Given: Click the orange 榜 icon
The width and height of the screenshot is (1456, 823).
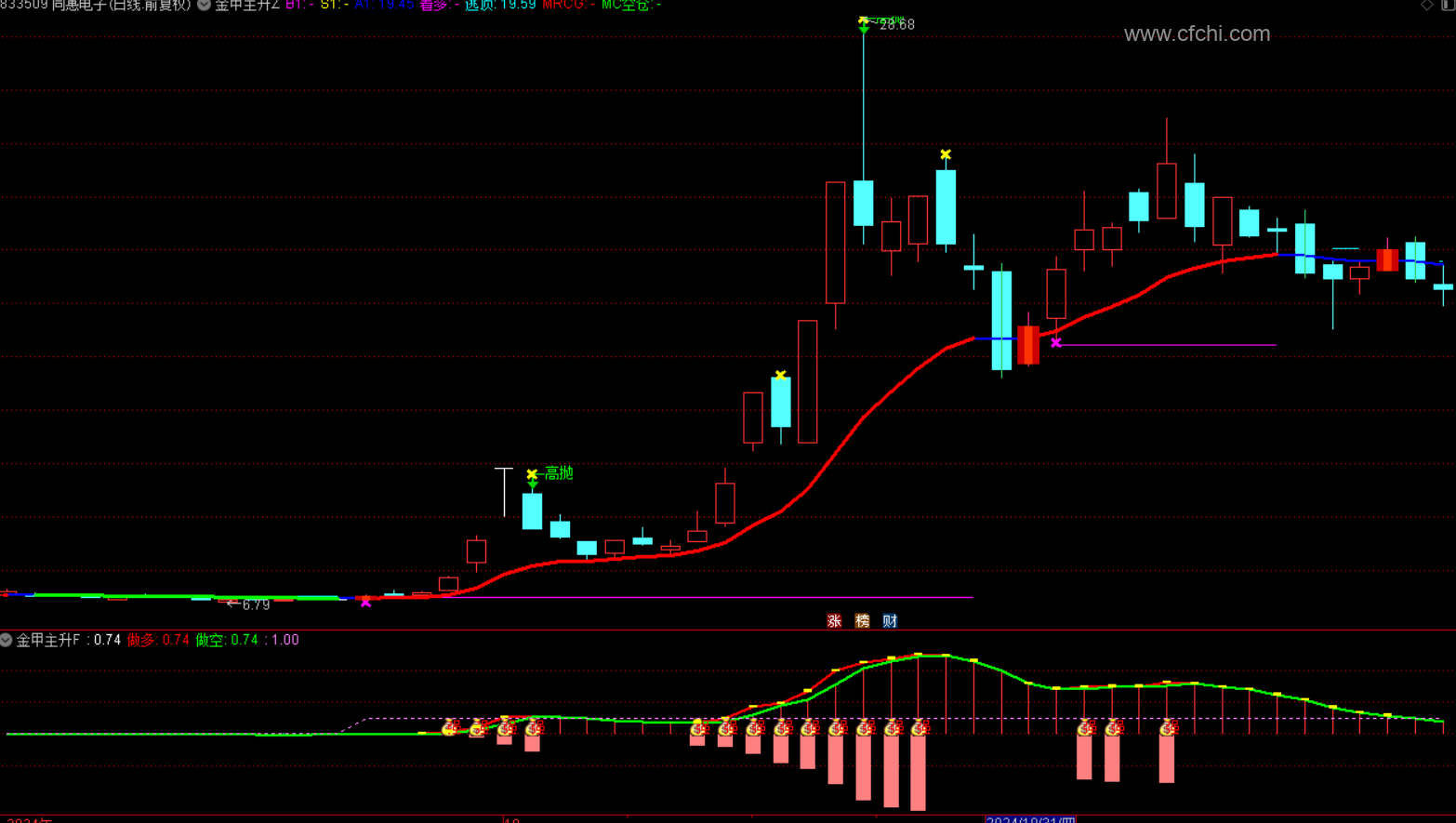Looking at the screenshot, I should point(862,620).
